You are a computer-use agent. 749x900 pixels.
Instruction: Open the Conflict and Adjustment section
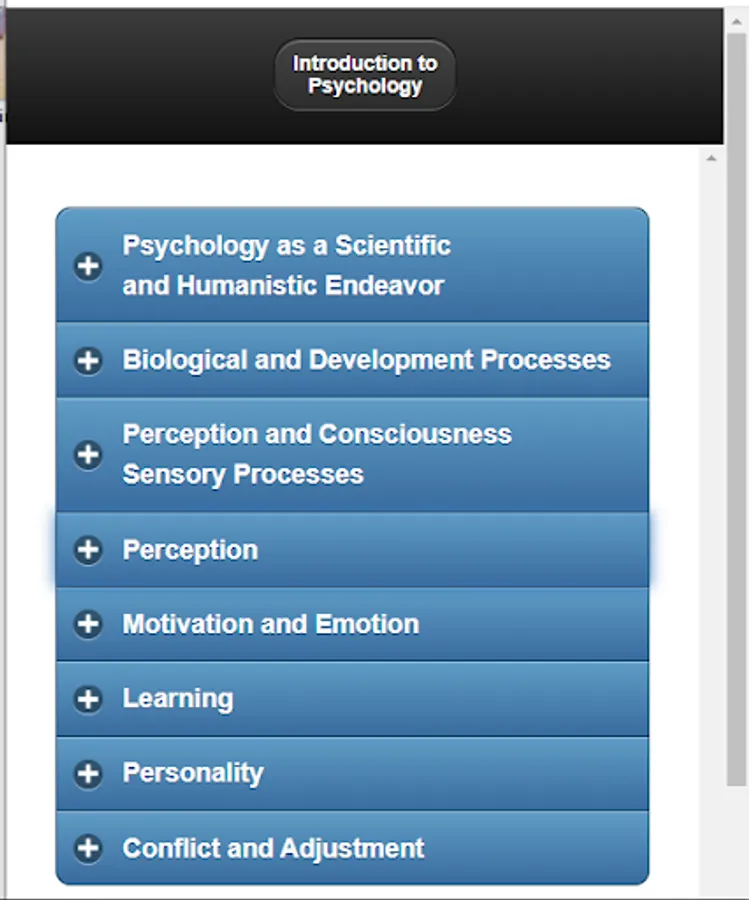[x=352, y=848]
